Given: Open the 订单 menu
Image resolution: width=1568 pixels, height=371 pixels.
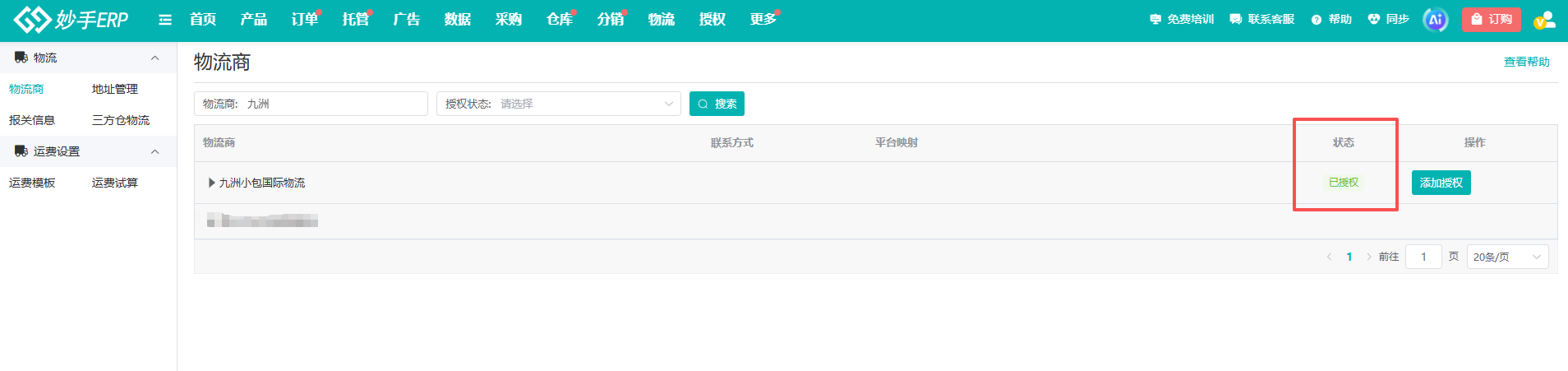Looking at the screenshot, I should tap(305, 20).
